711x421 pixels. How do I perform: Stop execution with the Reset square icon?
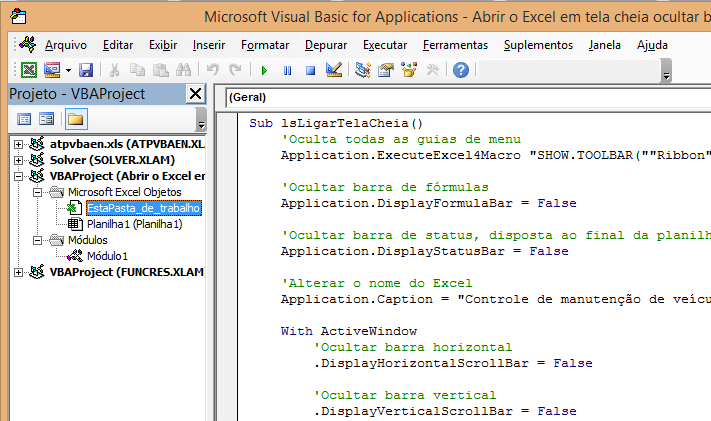[310, 69]
